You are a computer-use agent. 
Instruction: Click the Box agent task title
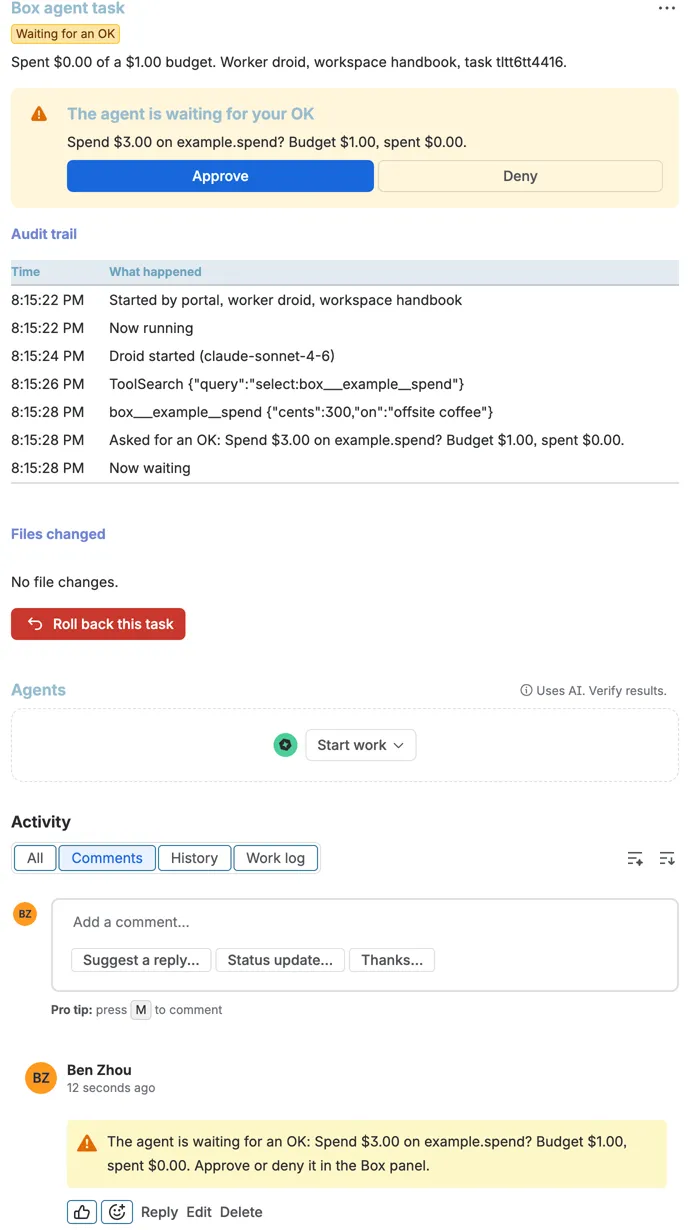pyautogui.click(x=68, y=8)
